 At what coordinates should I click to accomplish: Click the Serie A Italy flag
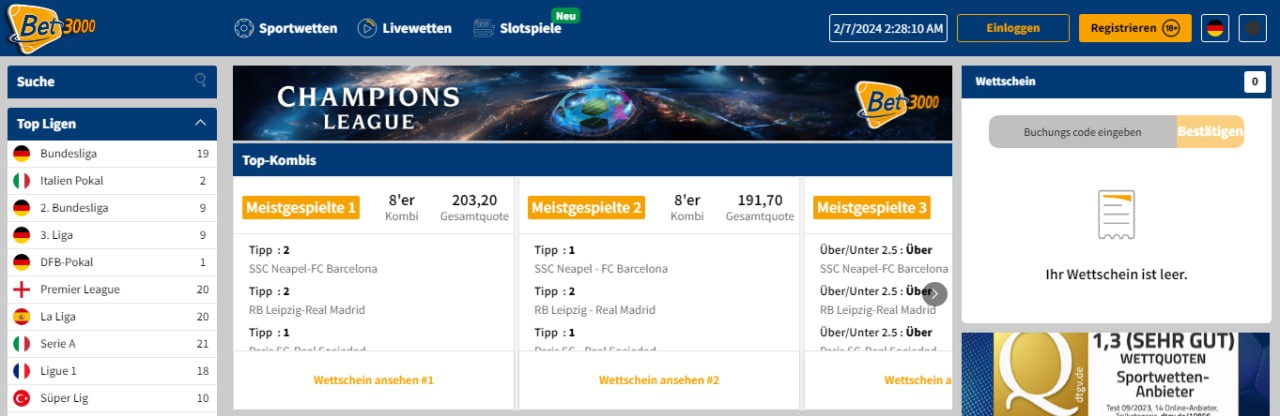click(21, 343)
